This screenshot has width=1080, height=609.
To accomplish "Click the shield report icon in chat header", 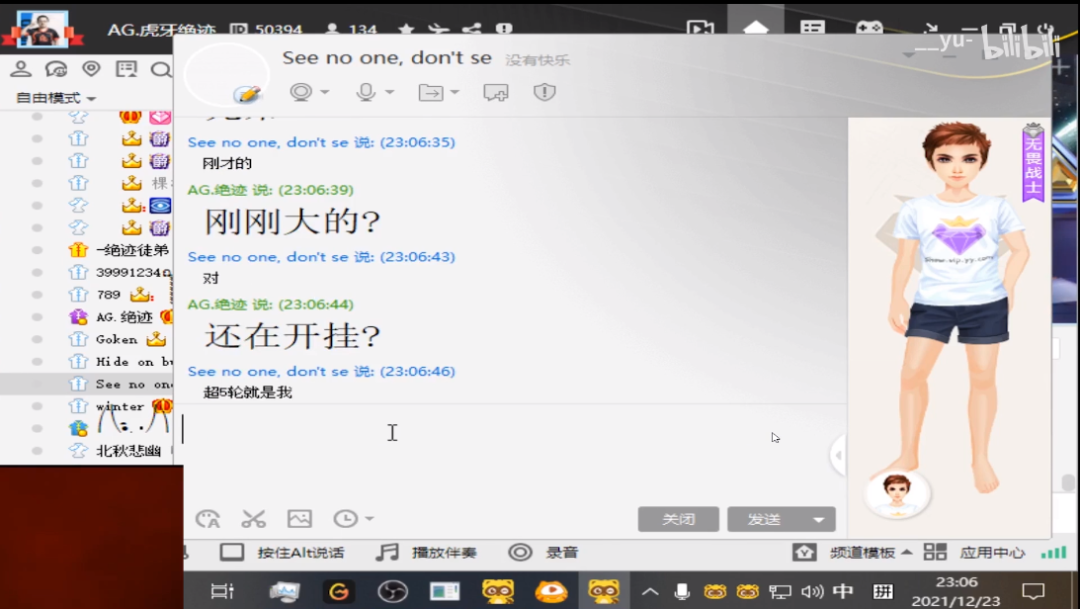I will [x=544, y=92].
